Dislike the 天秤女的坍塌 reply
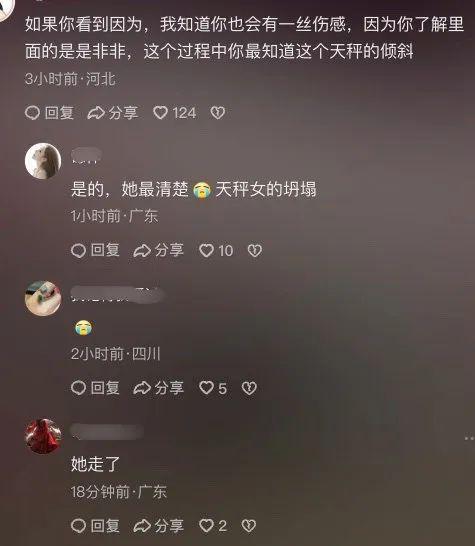 click(x=255, y=250)
